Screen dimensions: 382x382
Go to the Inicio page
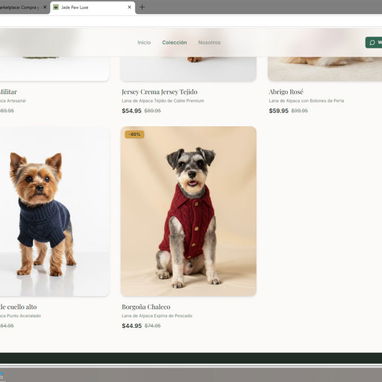(144, 42)
